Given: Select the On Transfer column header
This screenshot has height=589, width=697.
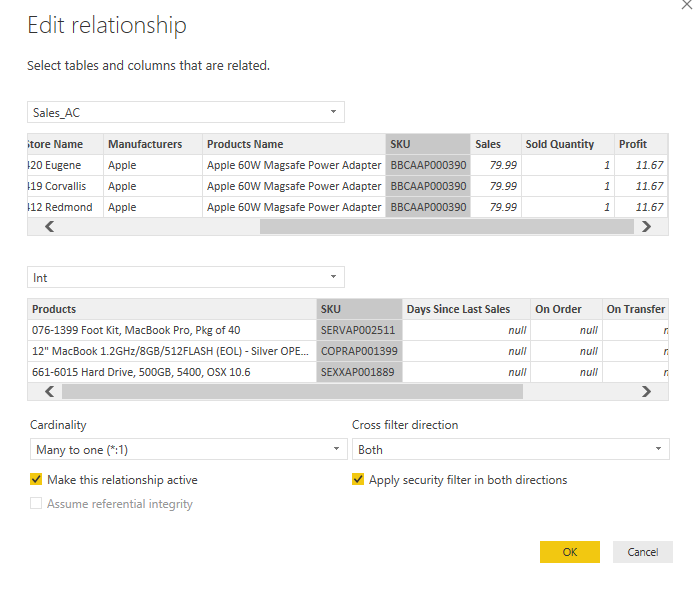Looking at the screenshot, I should pos(635,309).
